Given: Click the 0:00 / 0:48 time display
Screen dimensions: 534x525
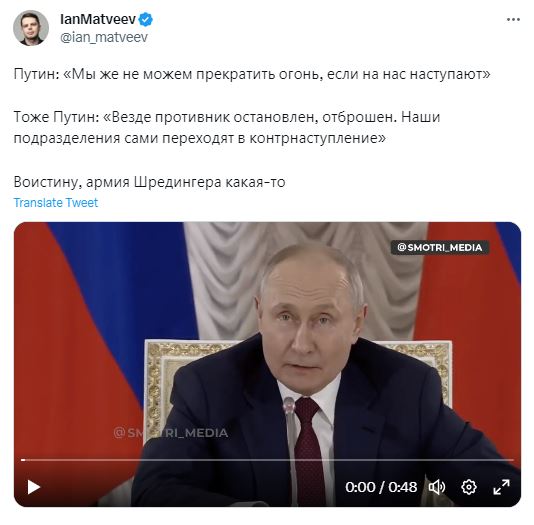Looking at the screenshot, I should coord(381,487).
